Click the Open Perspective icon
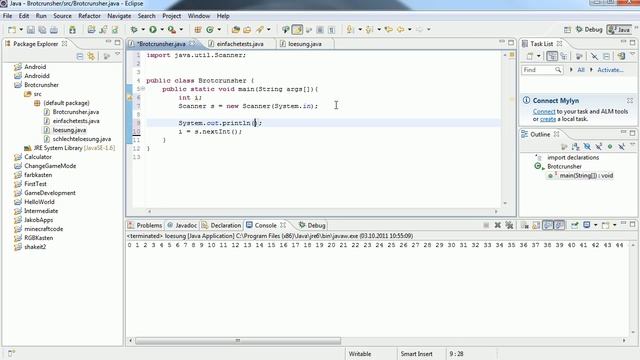 point(567,29)
